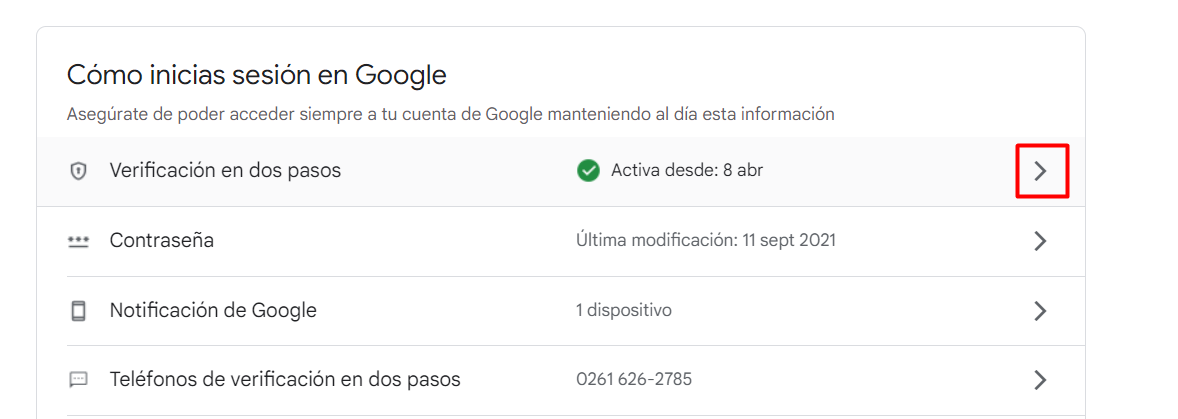Click the message bubble icon for verification phones

[78, 380]
